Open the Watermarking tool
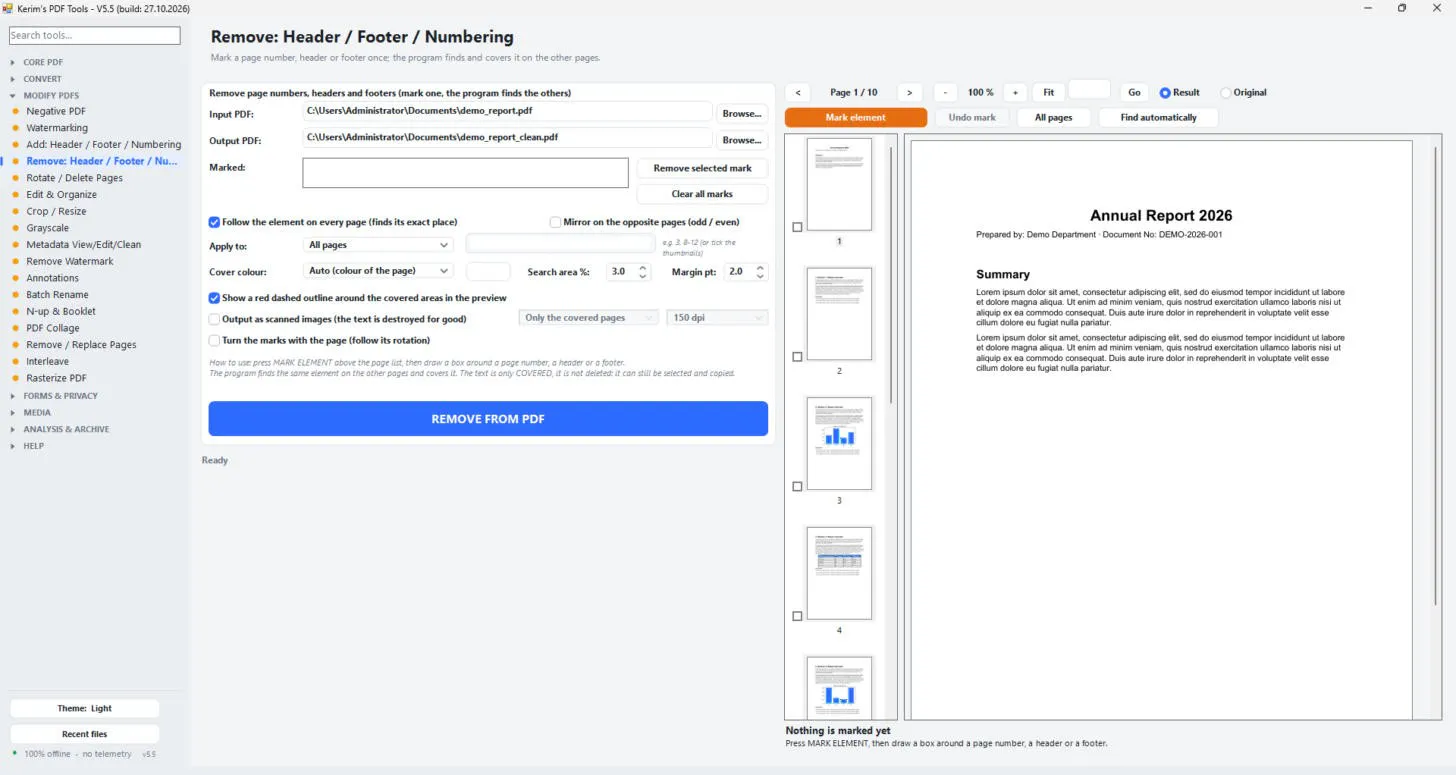The height and width of the screenshot is (775, 1456). [57, 128]
